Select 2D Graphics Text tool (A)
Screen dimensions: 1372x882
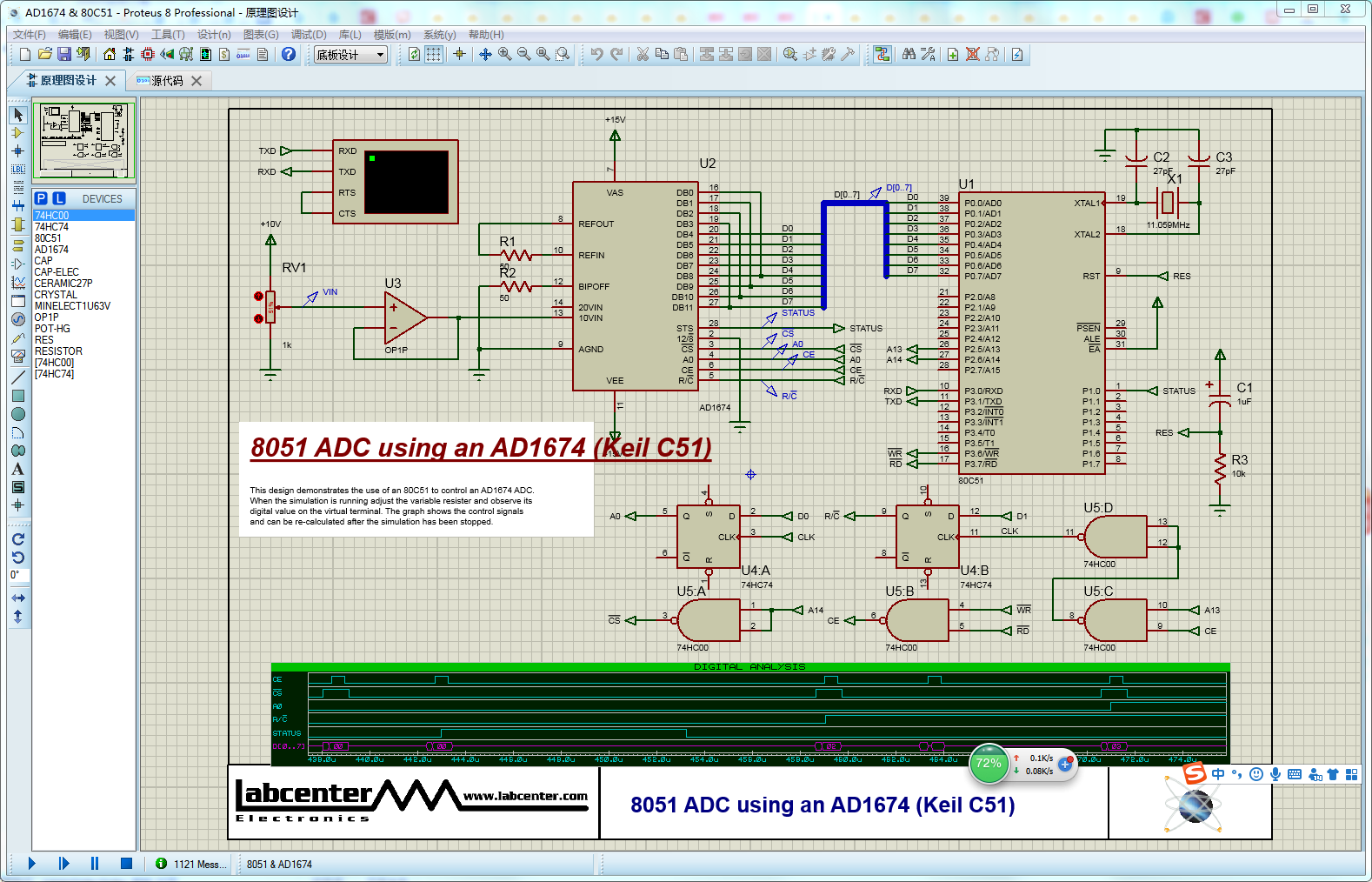pos(18,469)
